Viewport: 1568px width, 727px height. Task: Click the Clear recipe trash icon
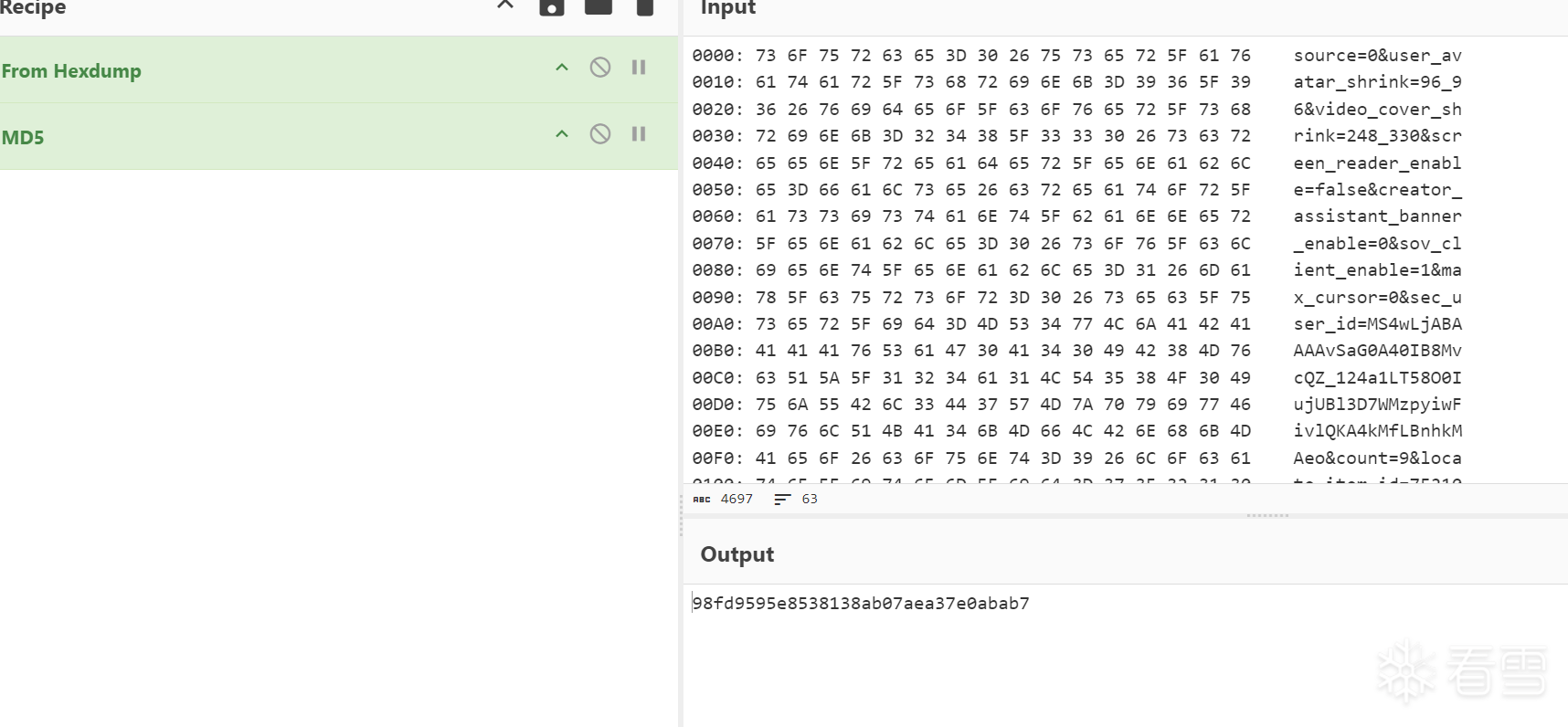click(x=645, y=7)
